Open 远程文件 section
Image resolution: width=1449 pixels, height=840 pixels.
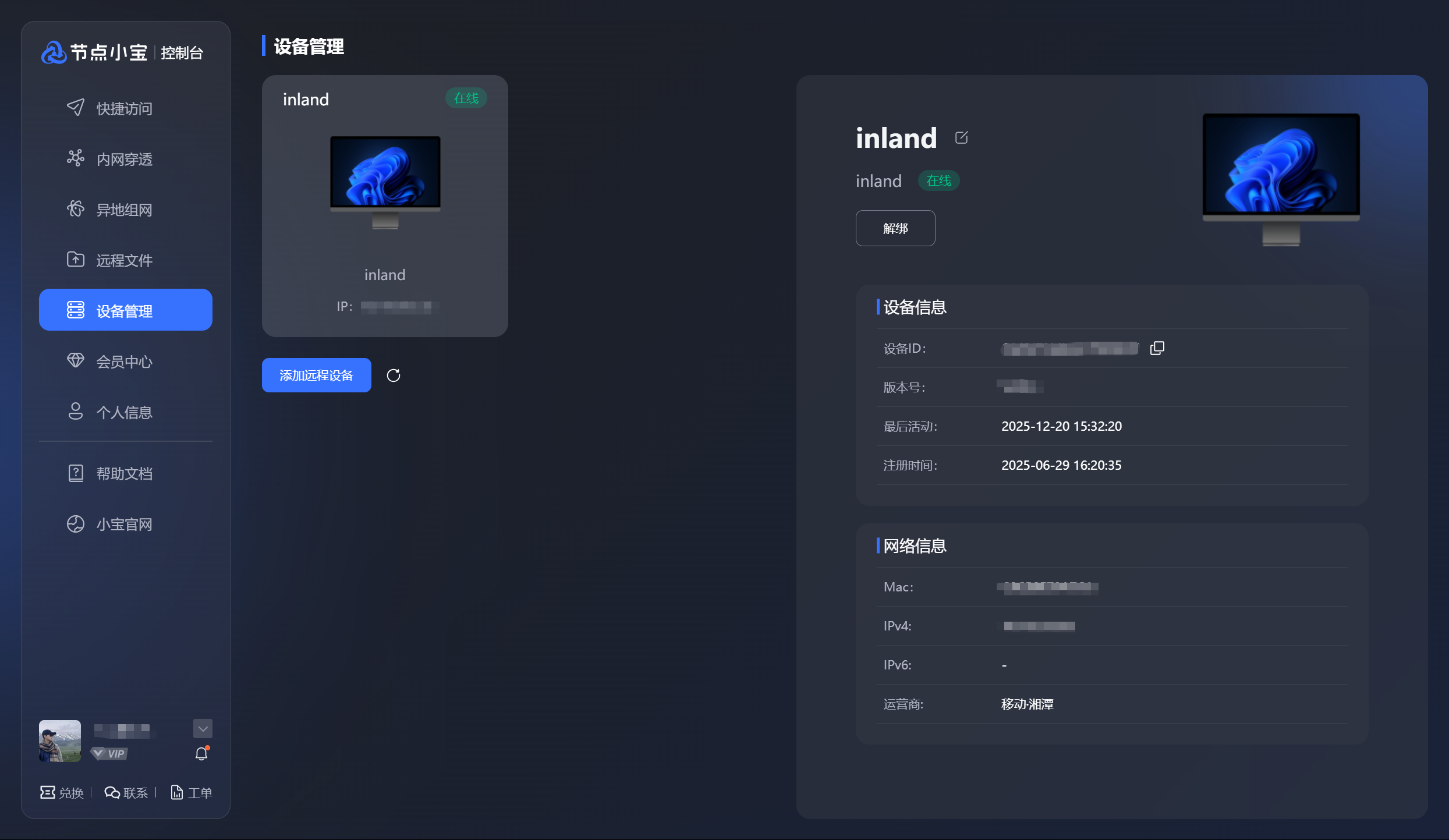click(125, 260)
